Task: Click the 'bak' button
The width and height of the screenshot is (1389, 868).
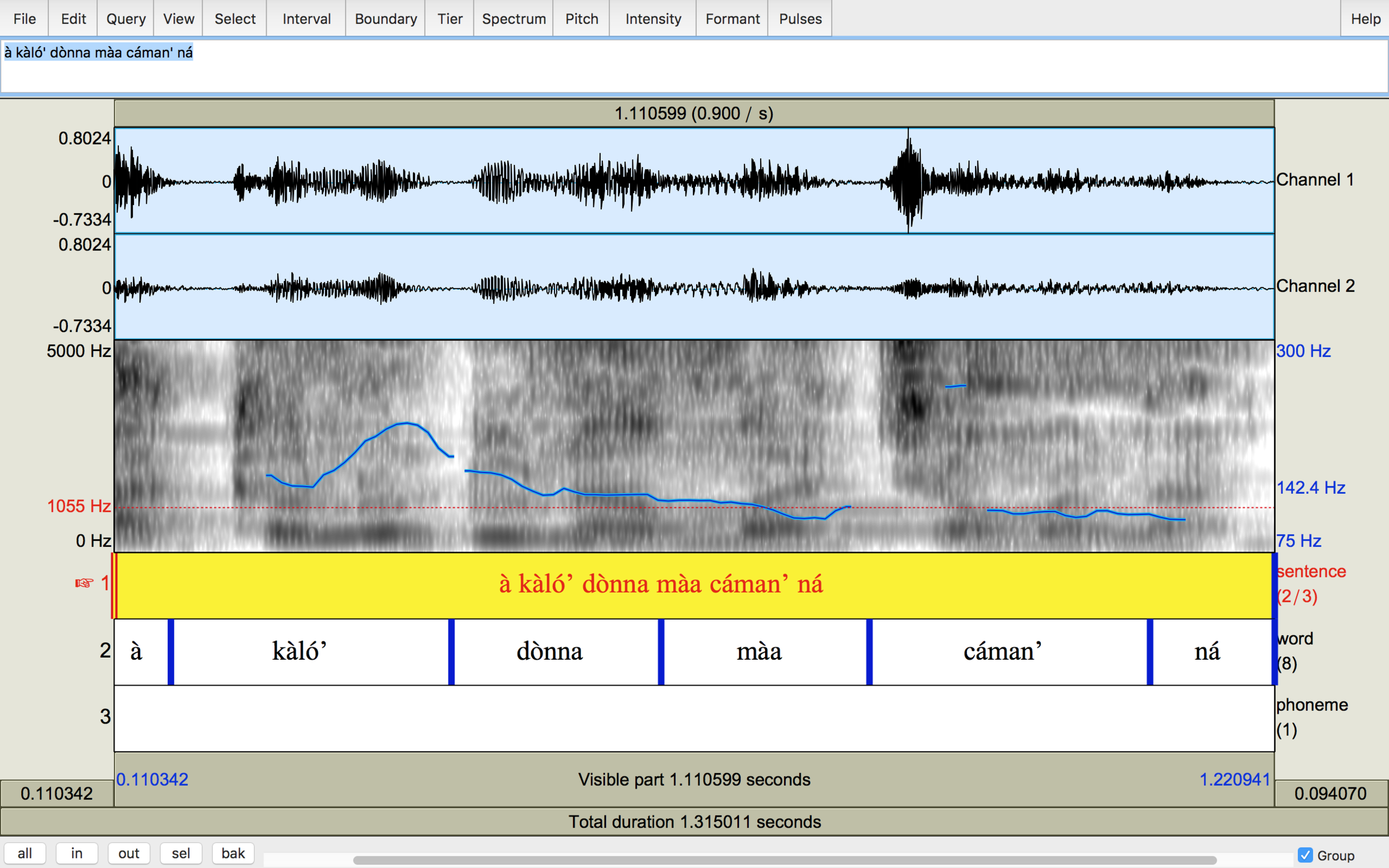Action: tap(233, 853)
